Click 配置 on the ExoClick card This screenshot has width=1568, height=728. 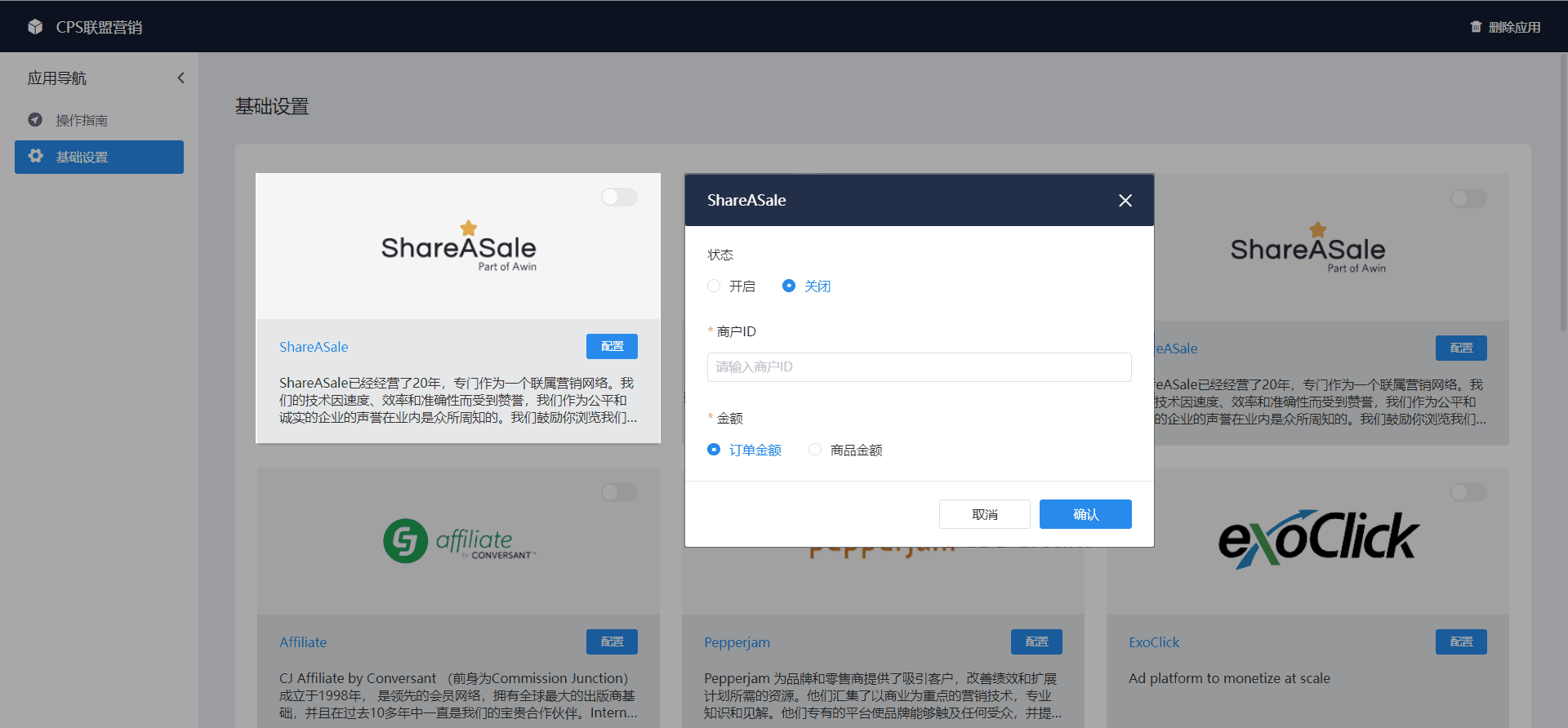point(1461,641)
